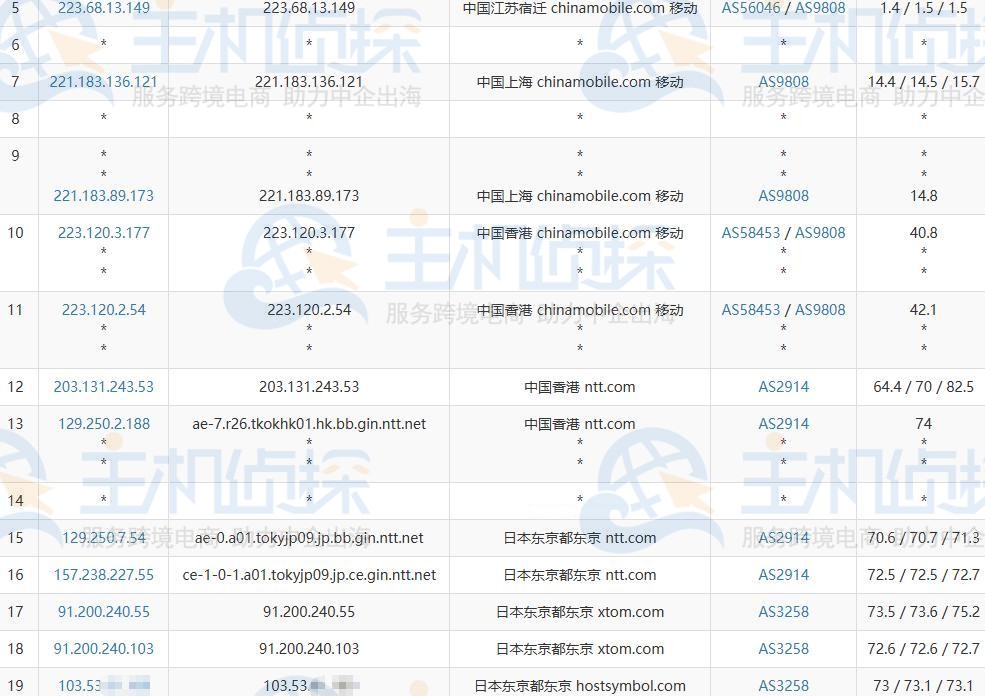Screen dimensions: 985x696
Task: Select the hop 14 row in the table
Action: [x=490, y=501]
